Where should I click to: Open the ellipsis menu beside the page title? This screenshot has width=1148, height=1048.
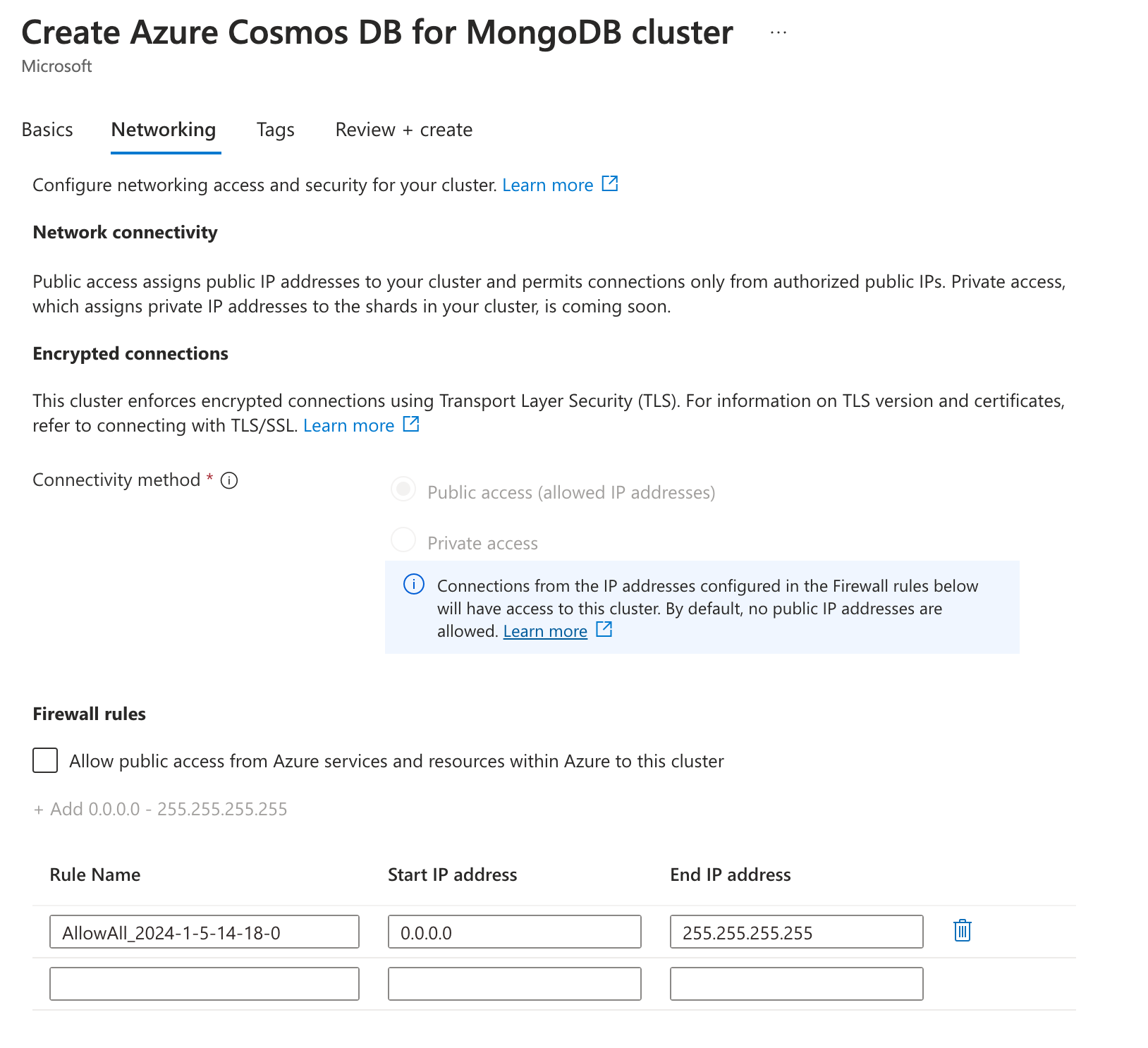[x=778, y=32]
